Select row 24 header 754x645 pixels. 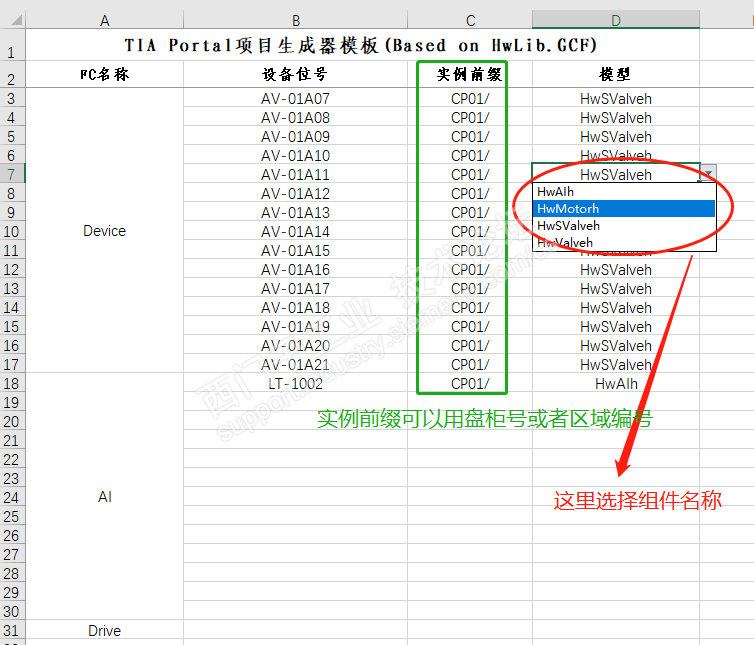click(13, 497)
